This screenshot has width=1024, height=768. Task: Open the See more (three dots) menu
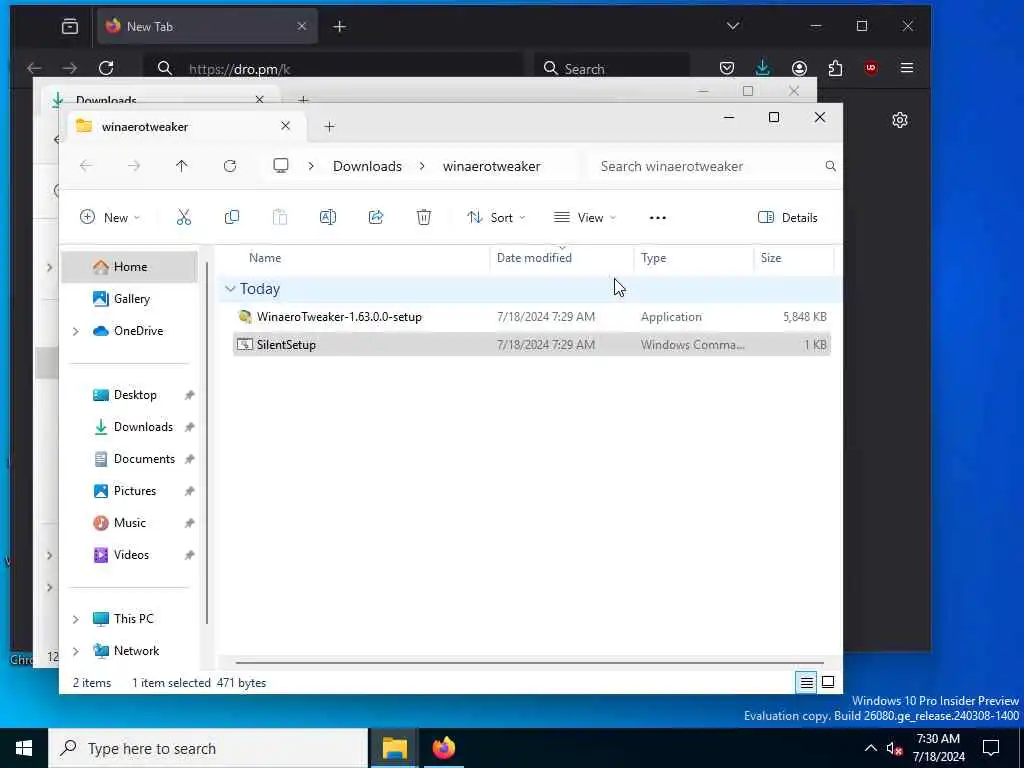[x=658, y=217]
